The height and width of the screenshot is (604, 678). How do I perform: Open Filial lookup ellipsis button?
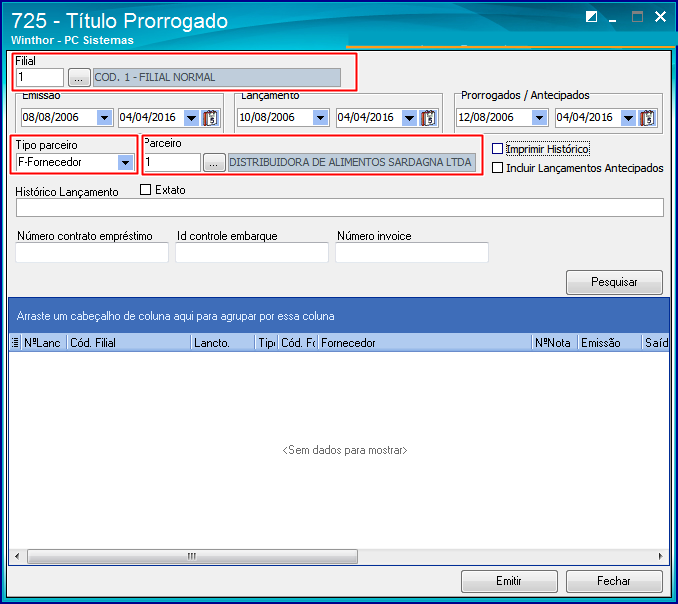pos(79,78)
